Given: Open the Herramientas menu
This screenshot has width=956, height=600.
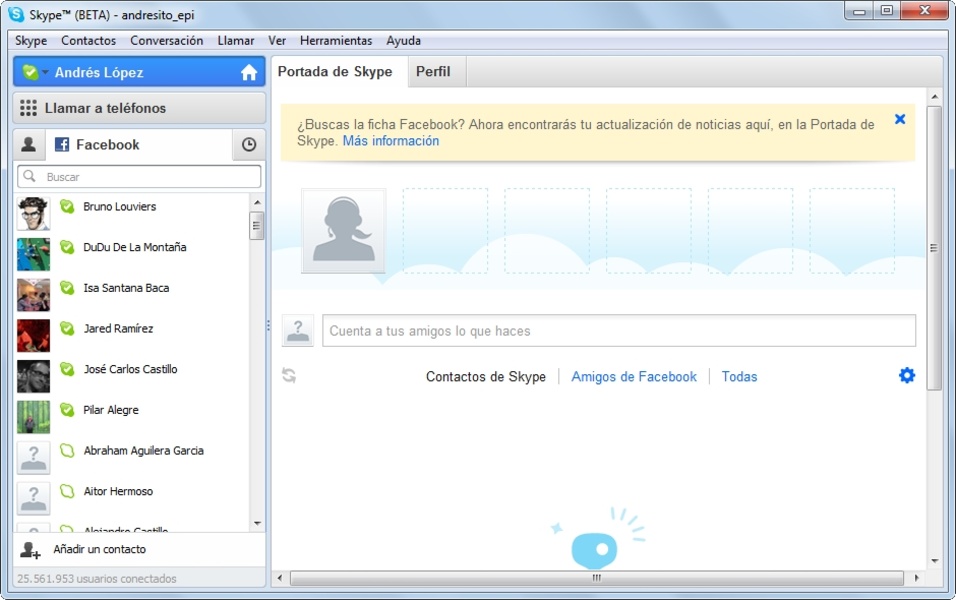Looking at the screenshot, I should pyautogui.click(x=335, y=41).
